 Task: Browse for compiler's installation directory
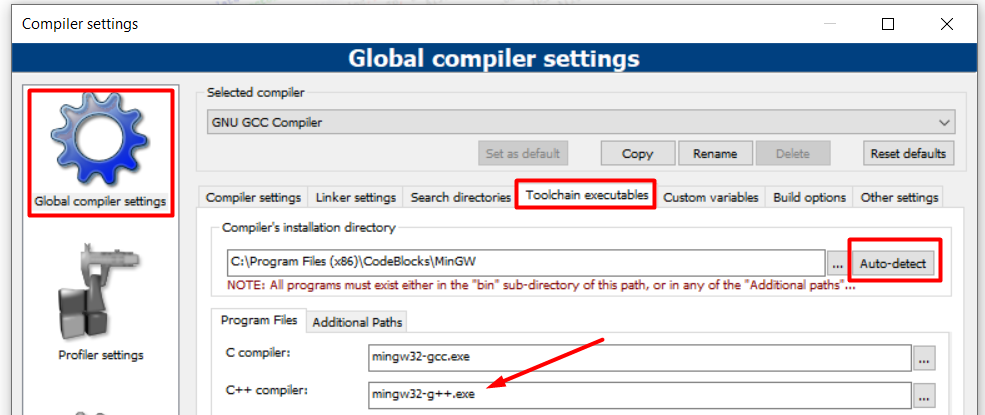tap(839, 264)
